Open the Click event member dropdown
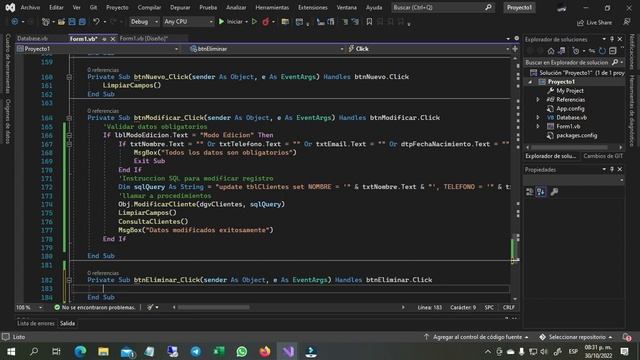This screenshot has width=640, height=360. [x=429, y=49]
